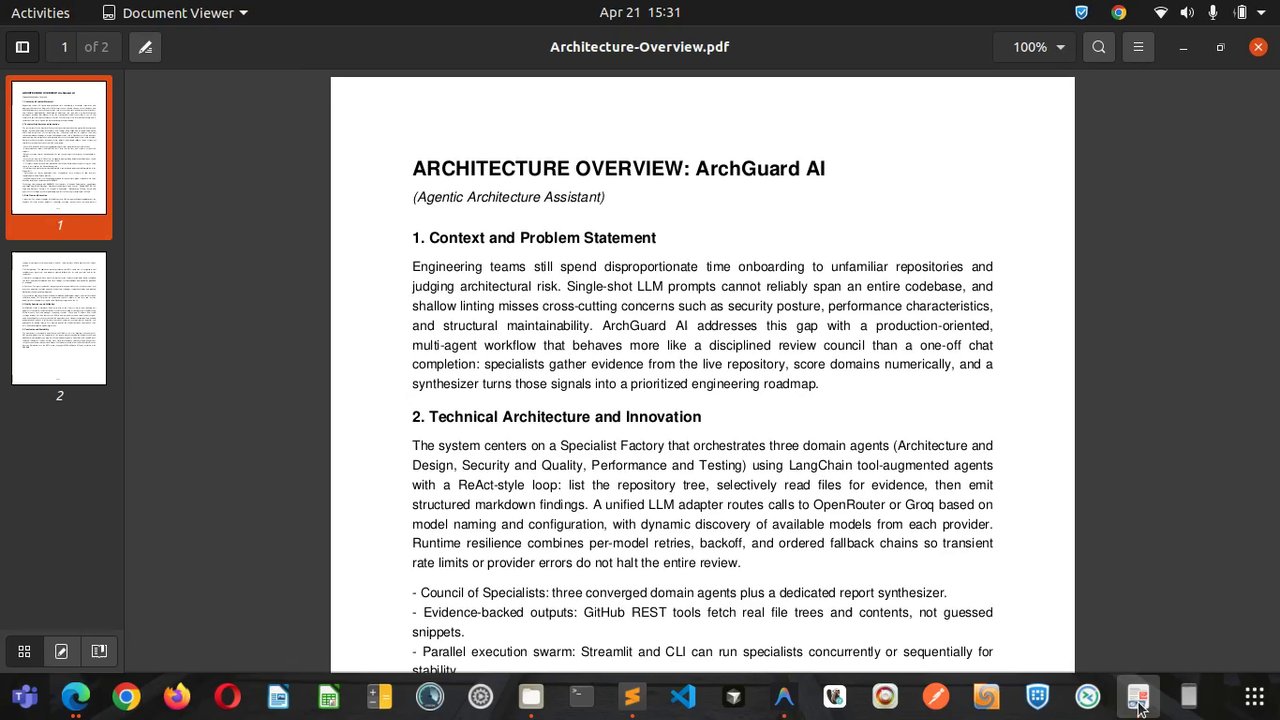Open the Files manager dock icon

click(531, 696)
